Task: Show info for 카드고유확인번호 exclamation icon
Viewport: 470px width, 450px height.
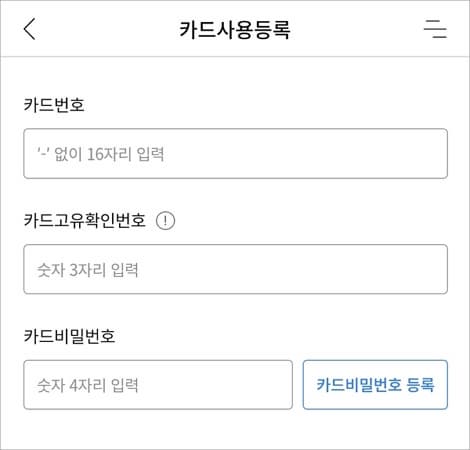Action: pyautogui.click(x=165, y=221)
